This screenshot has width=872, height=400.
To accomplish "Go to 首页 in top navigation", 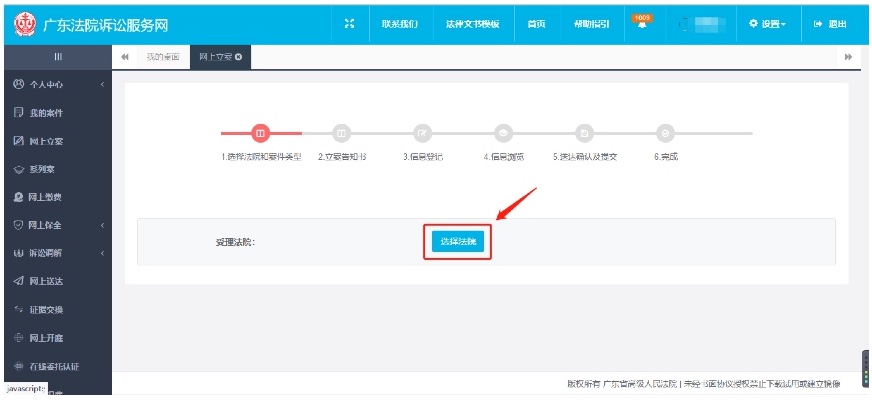I will 536,24.
